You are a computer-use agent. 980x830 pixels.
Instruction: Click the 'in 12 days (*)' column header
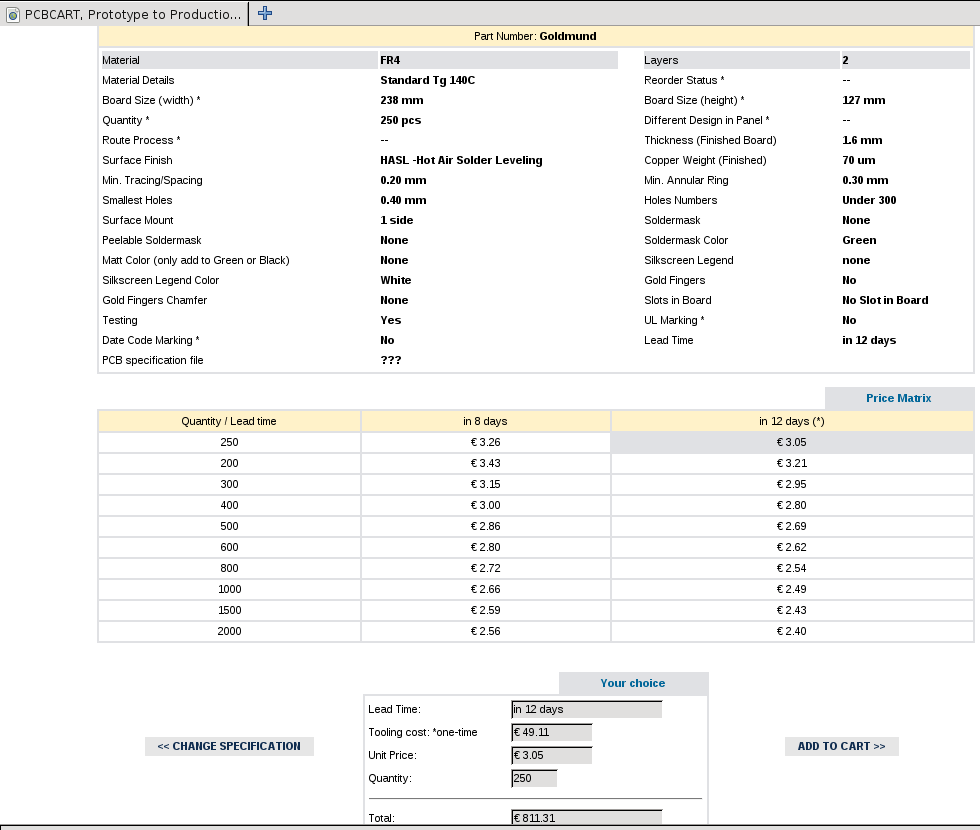pyautogui.click(x=792, y=421)
